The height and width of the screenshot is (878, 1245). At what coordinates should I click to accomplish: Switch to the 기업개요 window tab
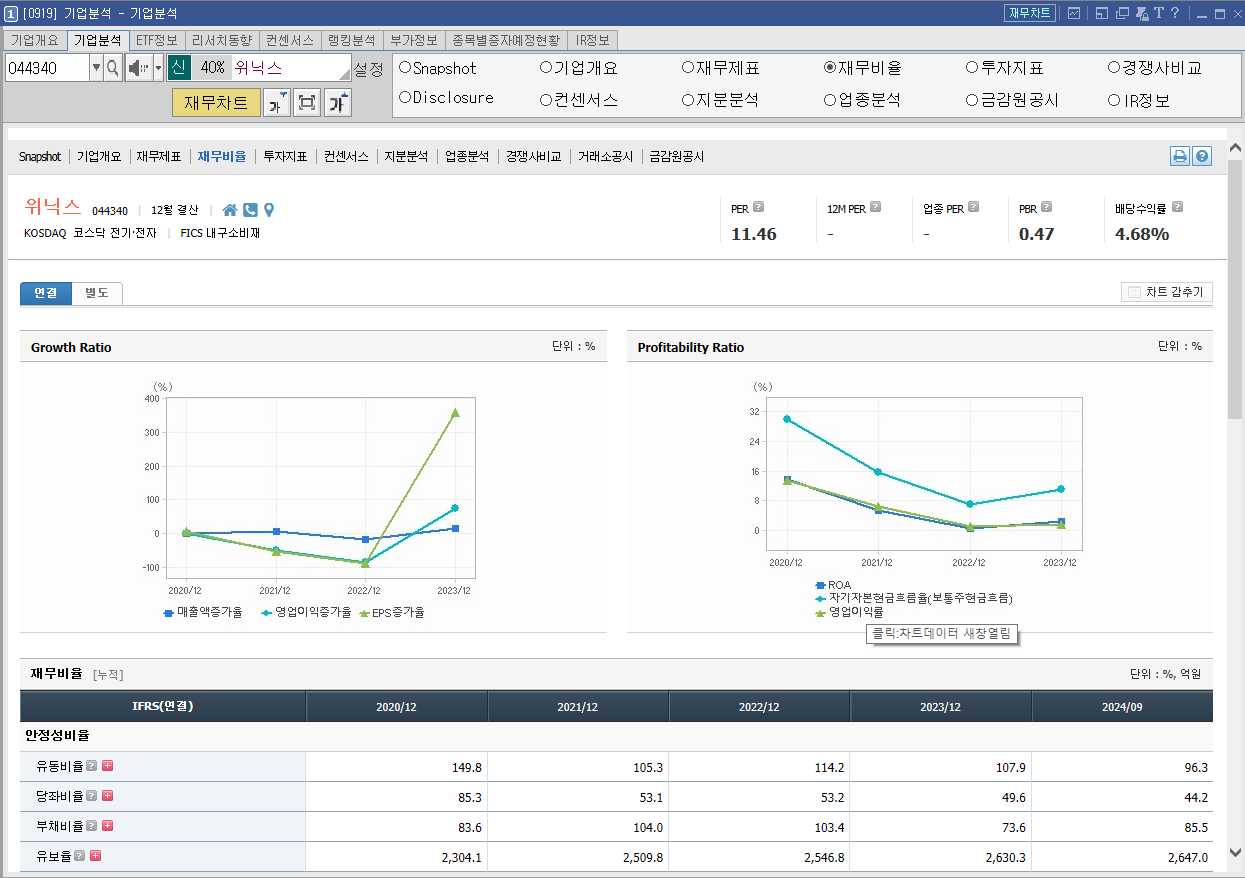pos(35,40)
